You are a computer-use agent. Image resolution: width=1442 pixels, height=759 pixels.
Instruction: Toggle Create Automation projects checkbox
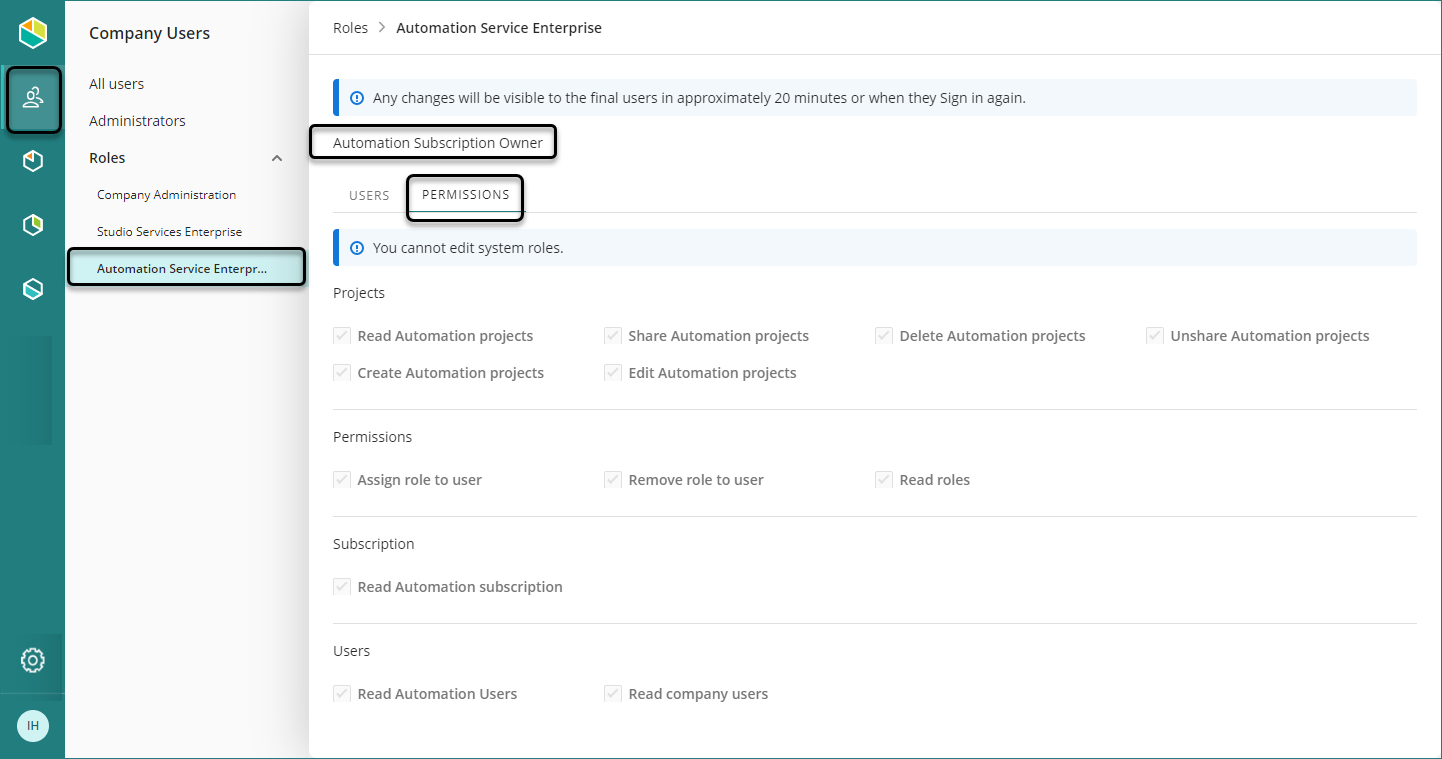pos(342,373)
